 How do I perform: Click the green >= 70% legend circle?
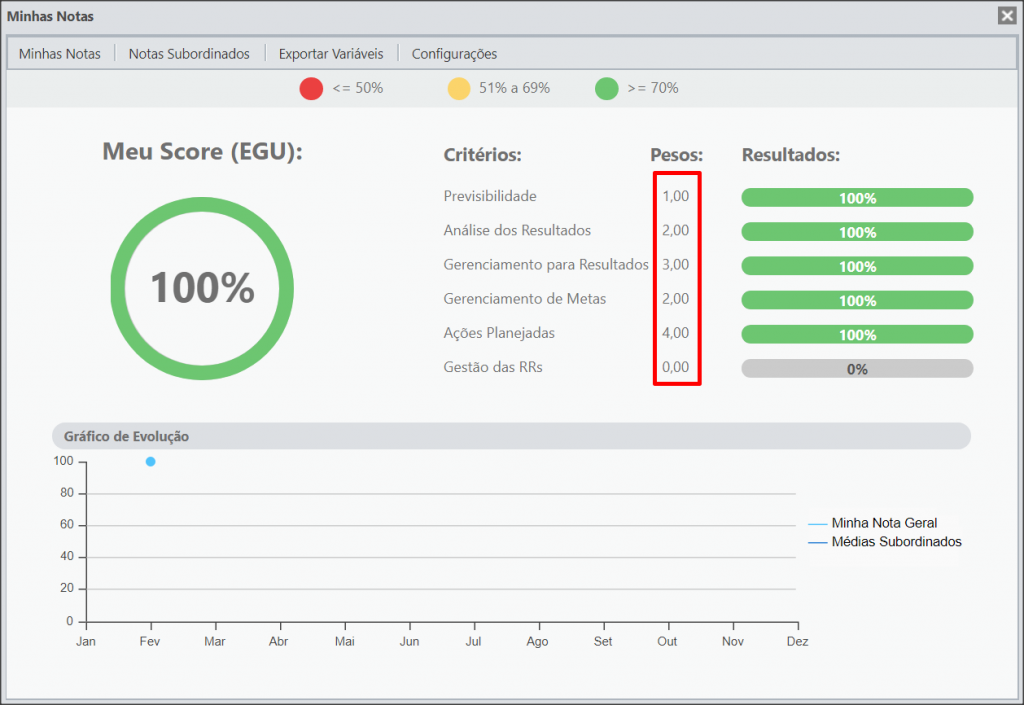[607, 88]
